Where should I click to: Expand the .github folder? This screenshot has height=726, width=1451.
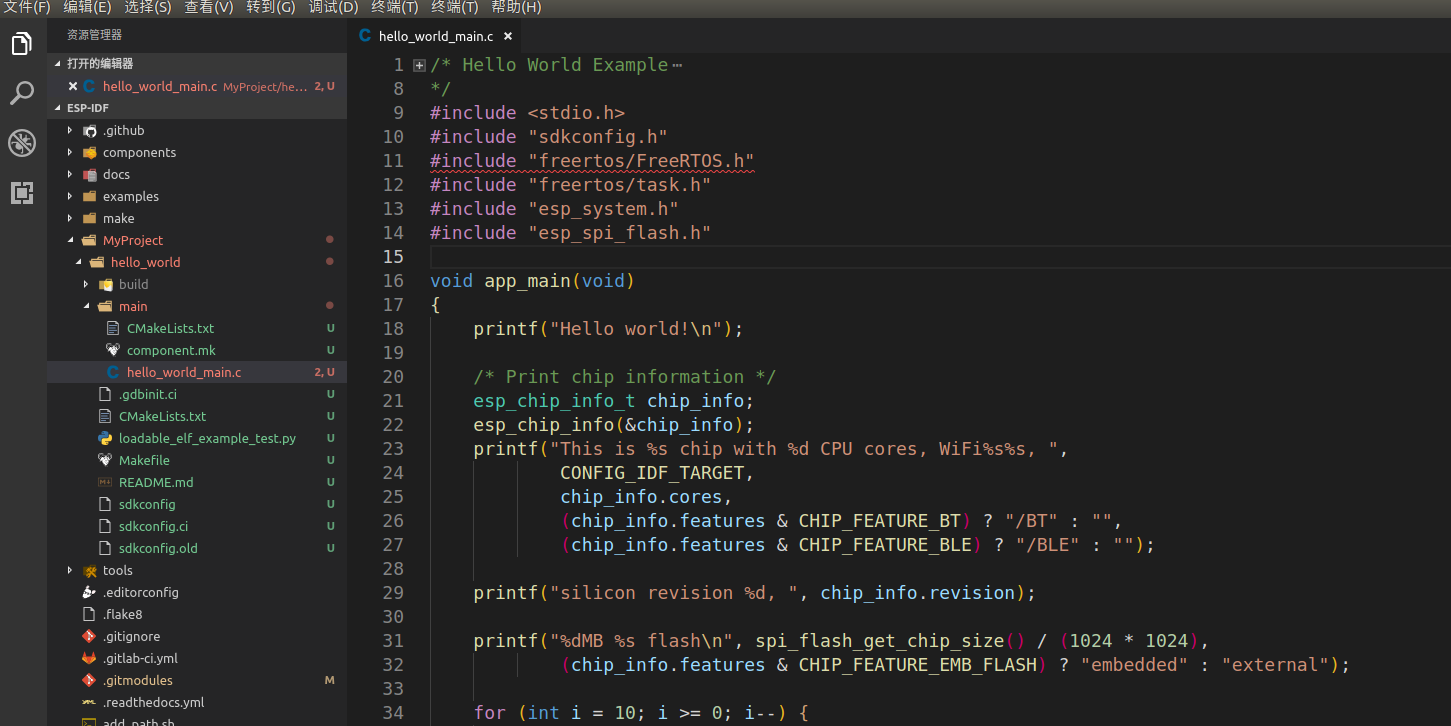(70, 131)
